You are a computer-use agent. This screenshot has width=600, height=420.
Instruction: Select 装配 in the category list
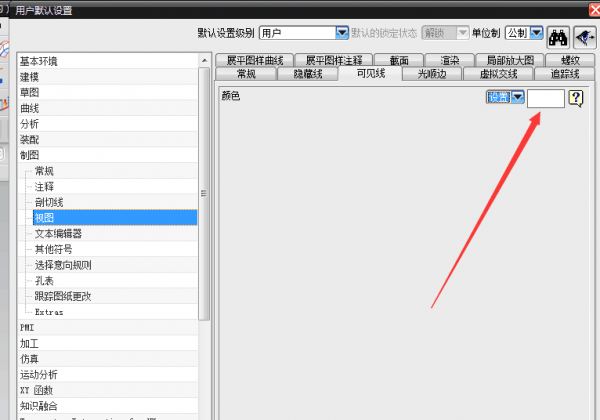pyautogui.click(x=108, y=140)
